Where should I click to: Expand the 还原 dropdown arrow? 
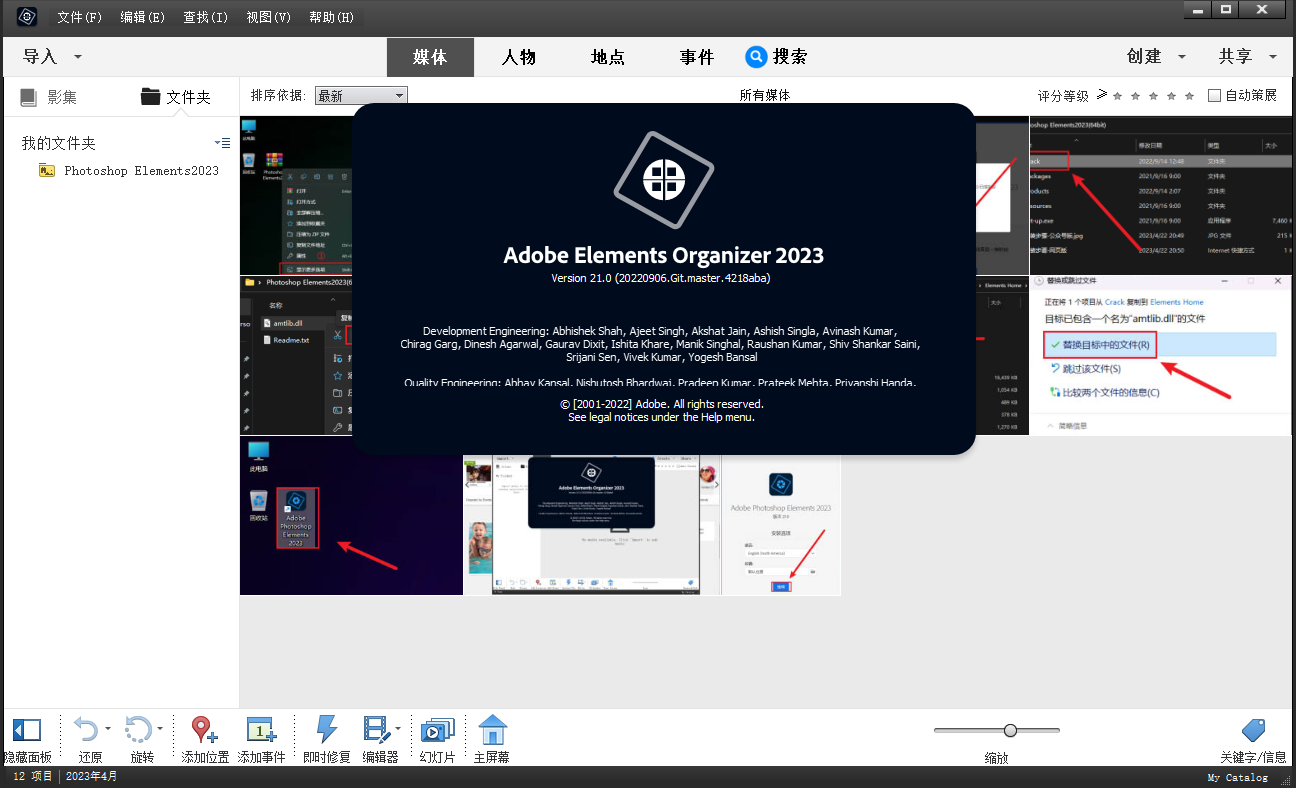(108, 729)
